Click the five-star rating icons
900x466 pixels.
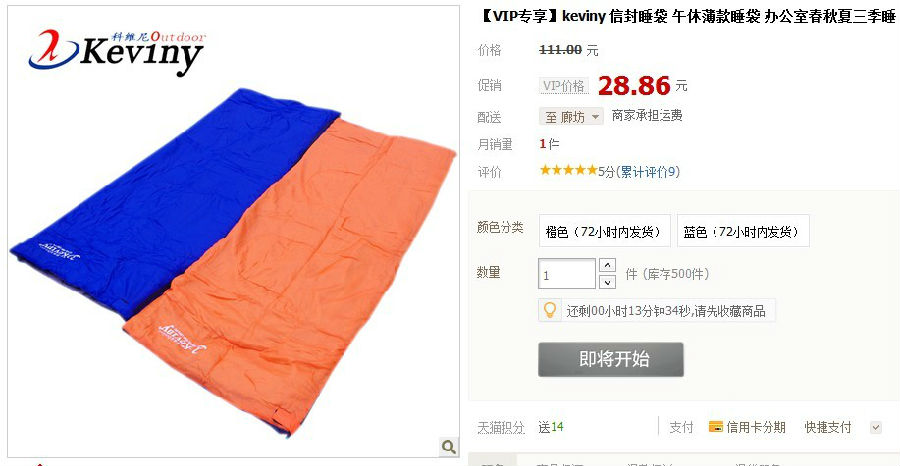tap(568, 170)
